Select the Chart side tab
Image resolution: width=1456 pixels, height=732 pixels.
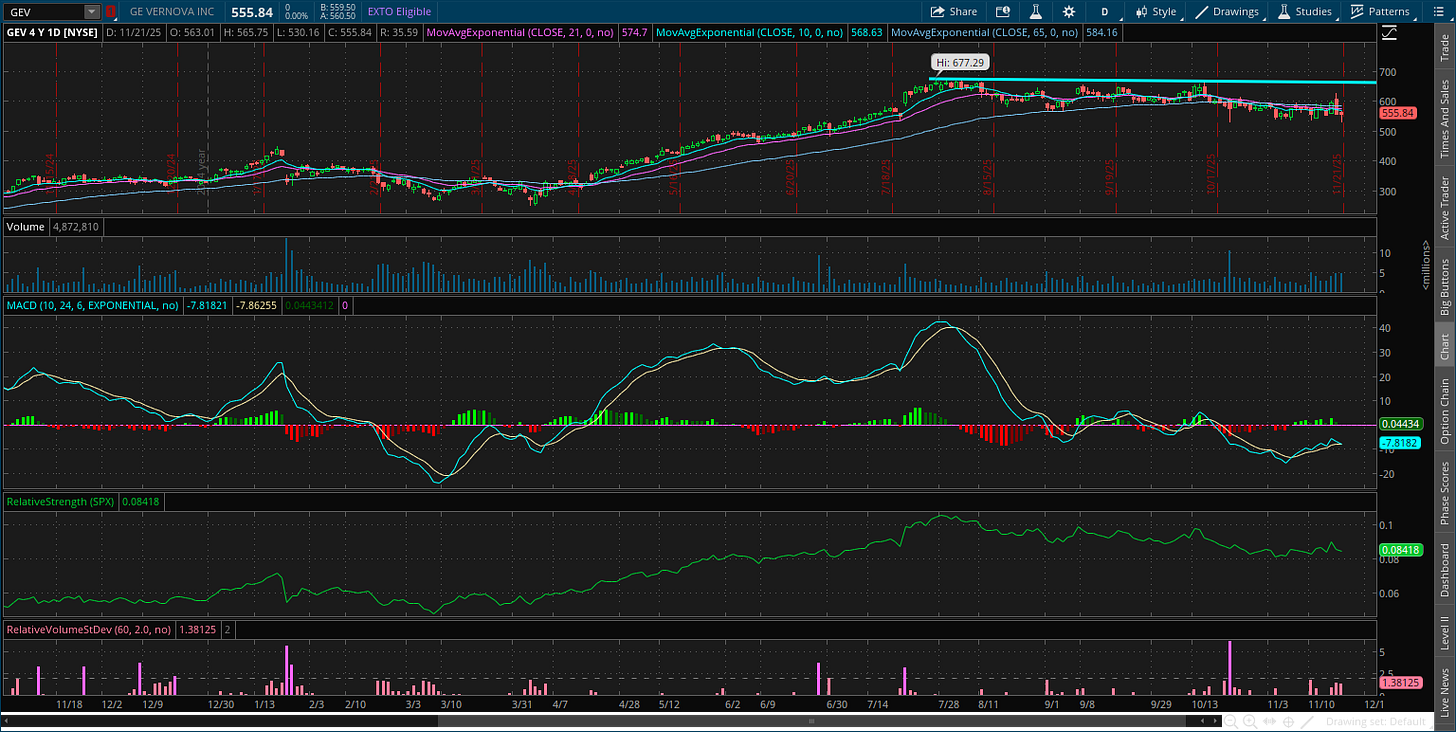point(1444,347)
